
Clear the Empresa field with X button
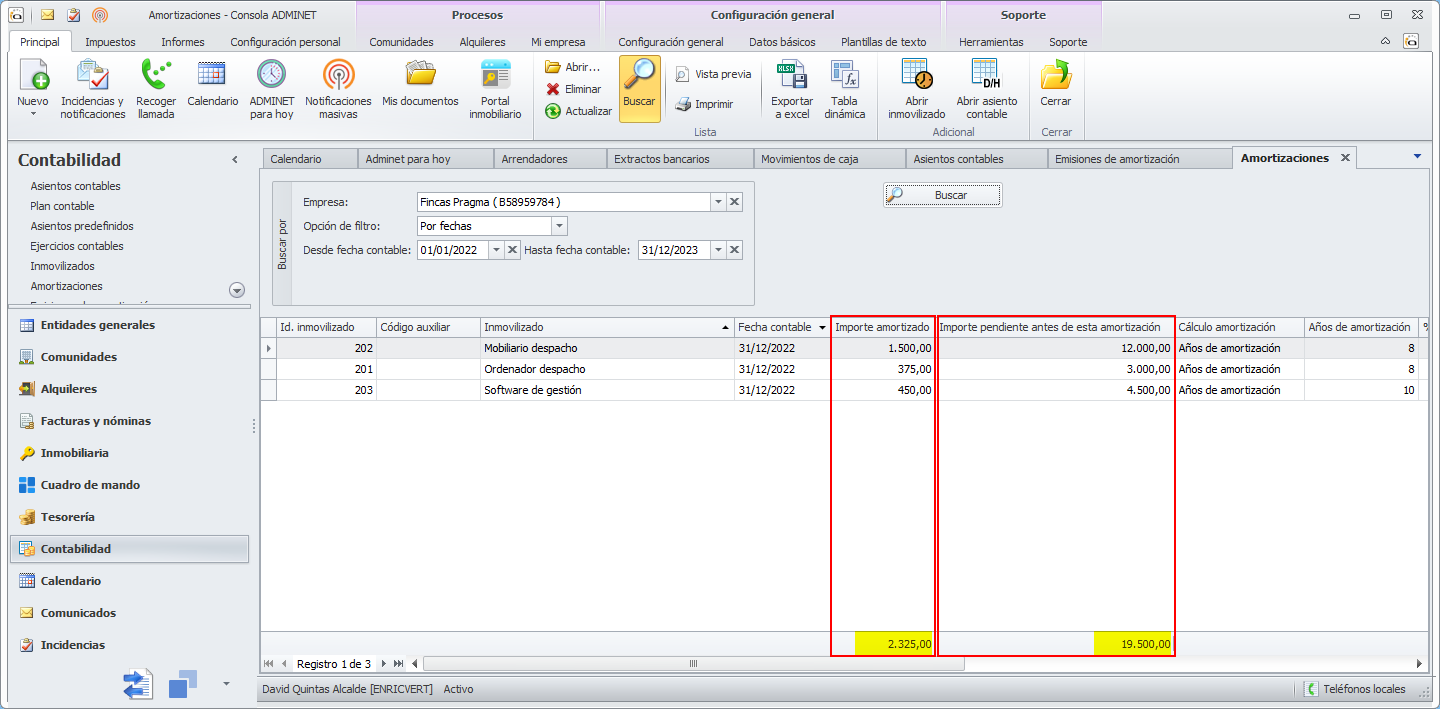pos(734,202)
